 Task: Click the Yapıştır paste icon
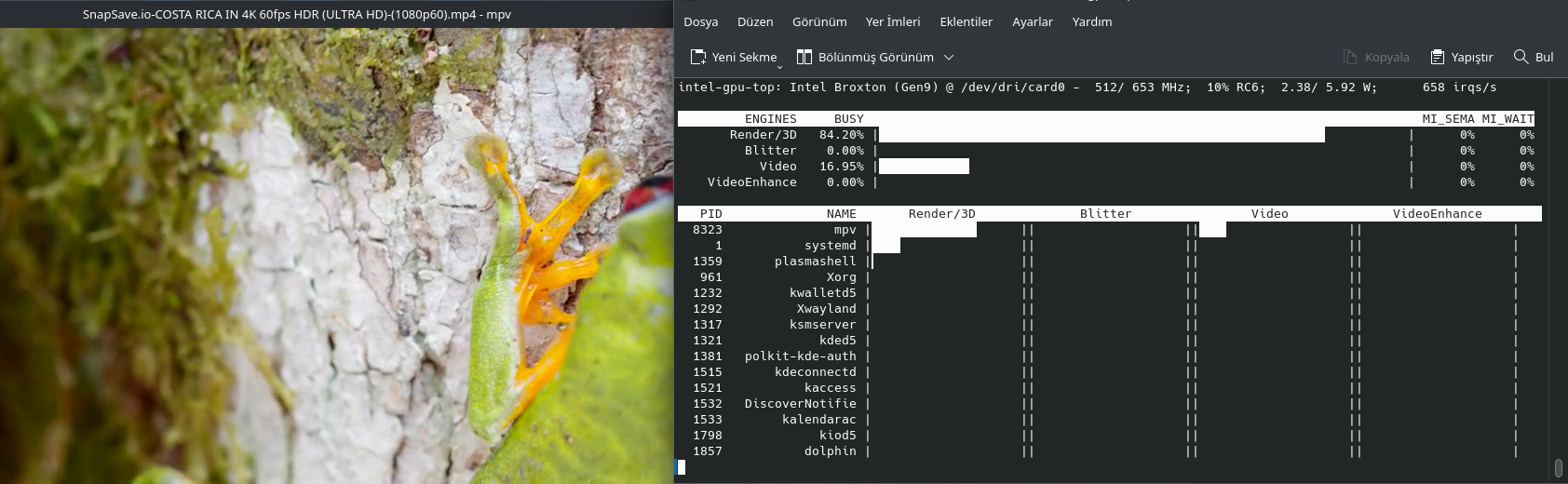coord(1438,57)
